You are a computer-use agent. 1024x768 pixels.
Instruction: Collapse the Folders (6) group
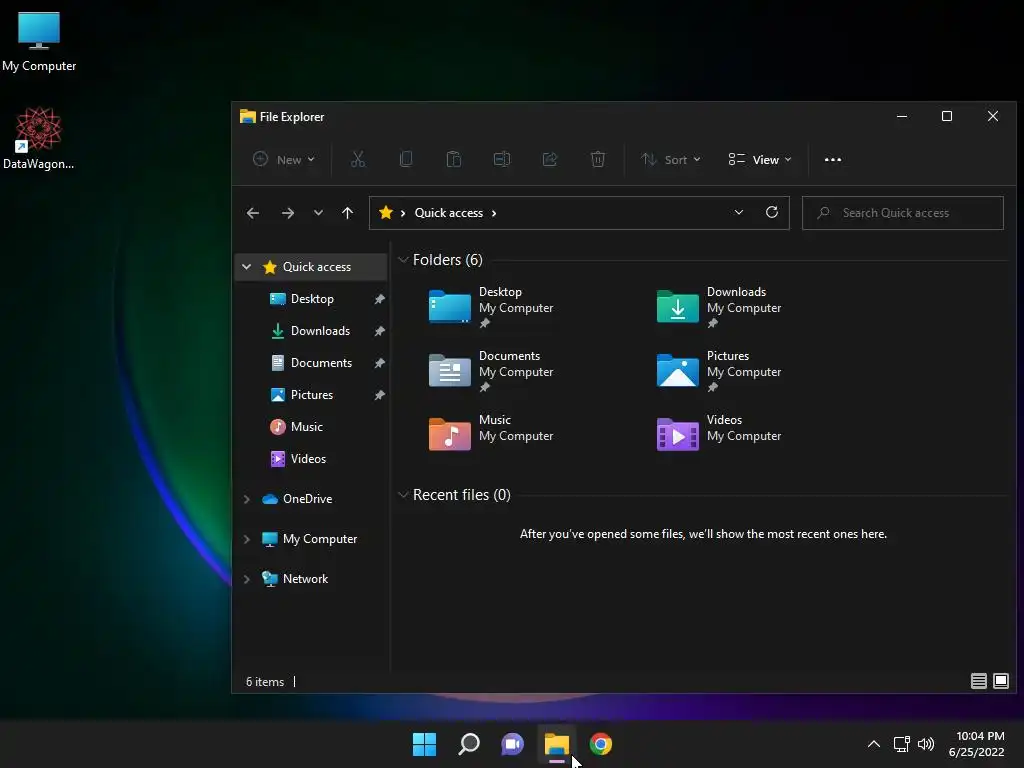click(x=403, y=260)
